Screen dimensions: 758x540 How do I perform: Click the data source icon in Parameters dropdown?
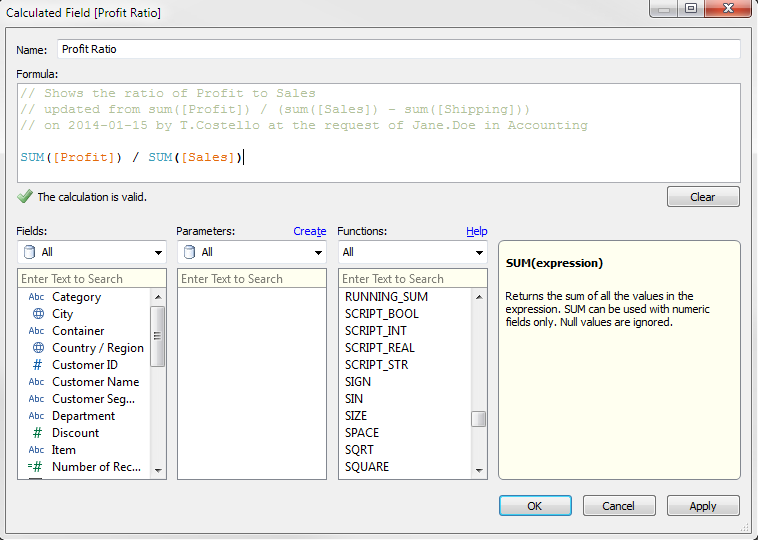(x=190, y=252)
